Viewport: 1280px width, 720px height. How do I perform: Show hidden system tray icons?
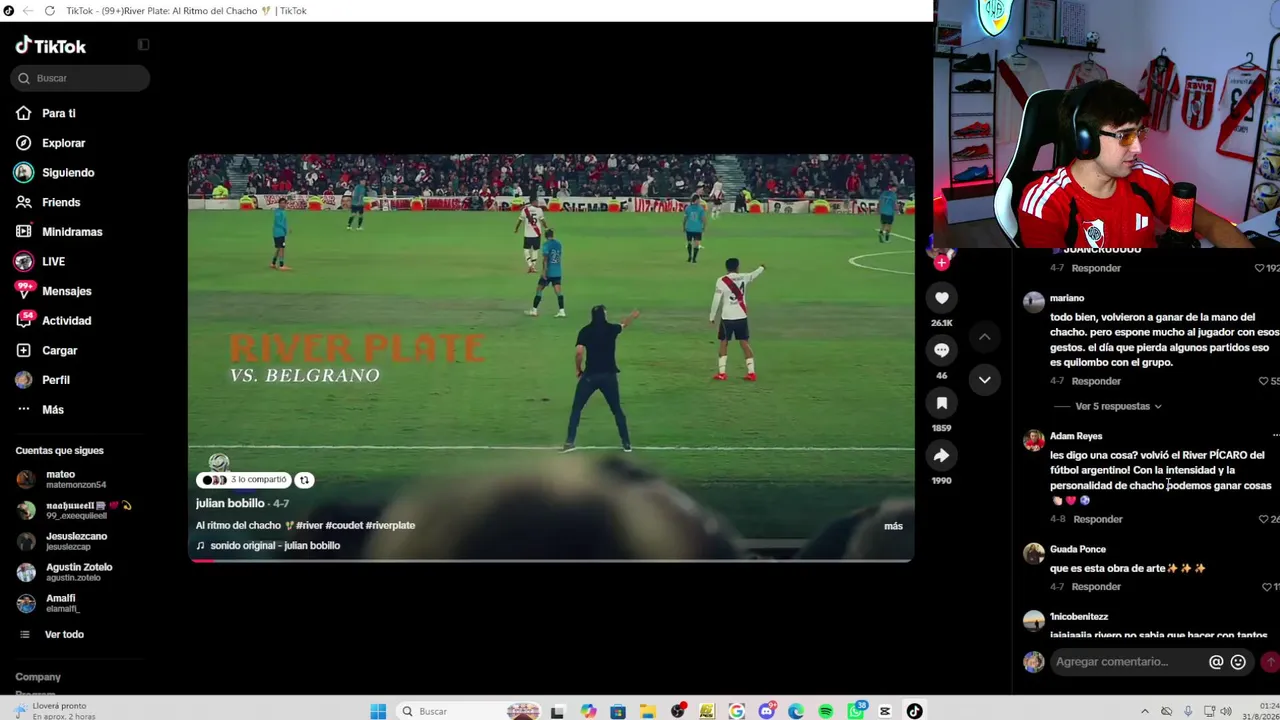click(1145, 711)
